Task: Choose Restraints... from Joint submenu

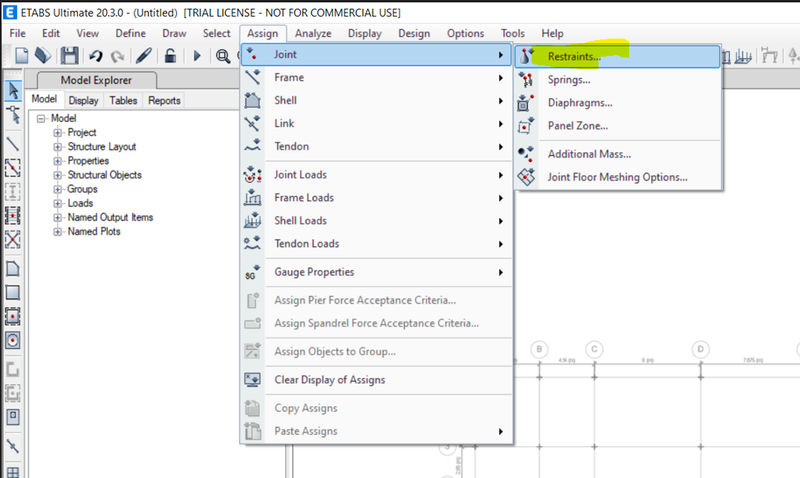Action: pos(618,56)
